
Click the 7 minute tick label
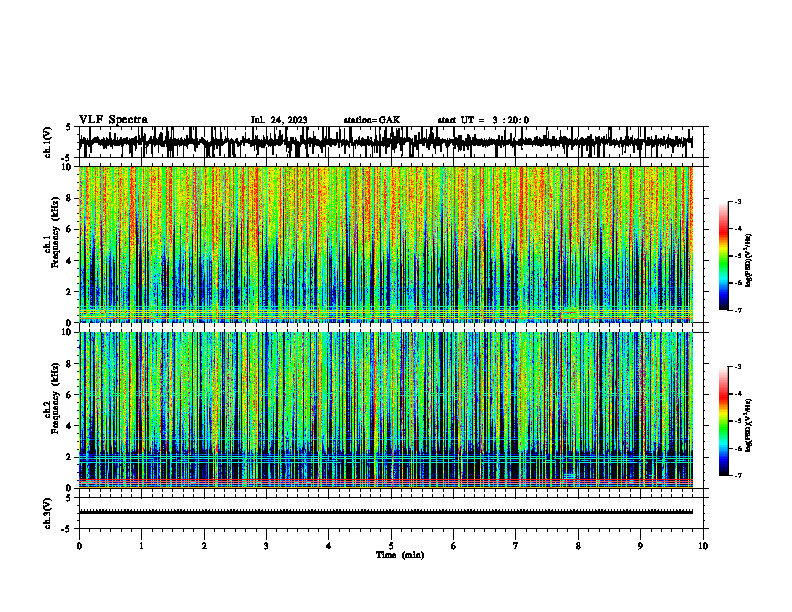(x=516, y=546)
